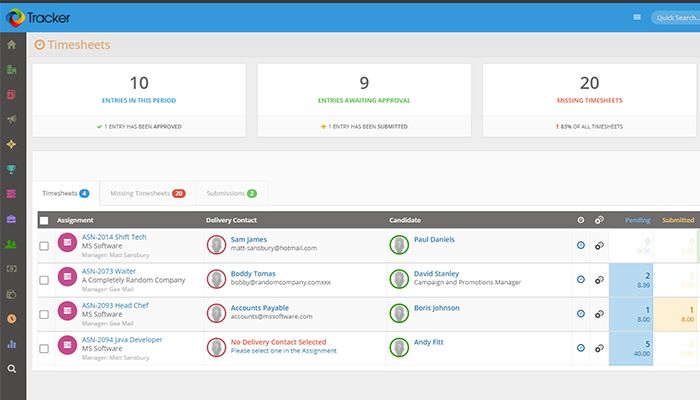Click pink assignment icon for ASN-2014
This screenshot has width=700, height=400.
pyautogui.click(x=67, y=242)
